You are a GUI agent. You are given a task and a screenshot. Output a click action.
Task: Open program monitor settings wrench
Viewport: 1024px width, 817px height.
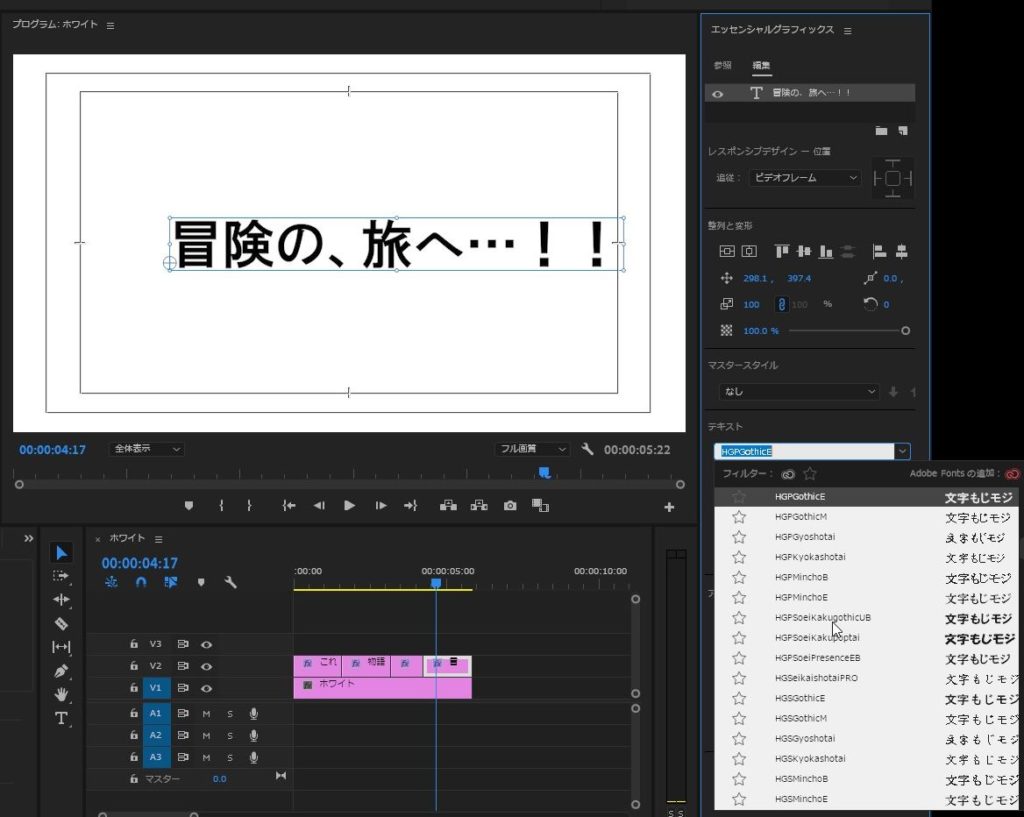coord(588,450)
